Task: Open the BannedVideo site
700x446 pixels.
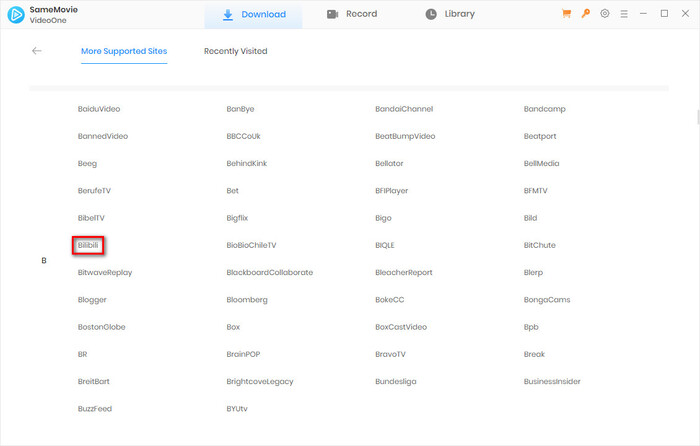Action: tap(103, 136)
